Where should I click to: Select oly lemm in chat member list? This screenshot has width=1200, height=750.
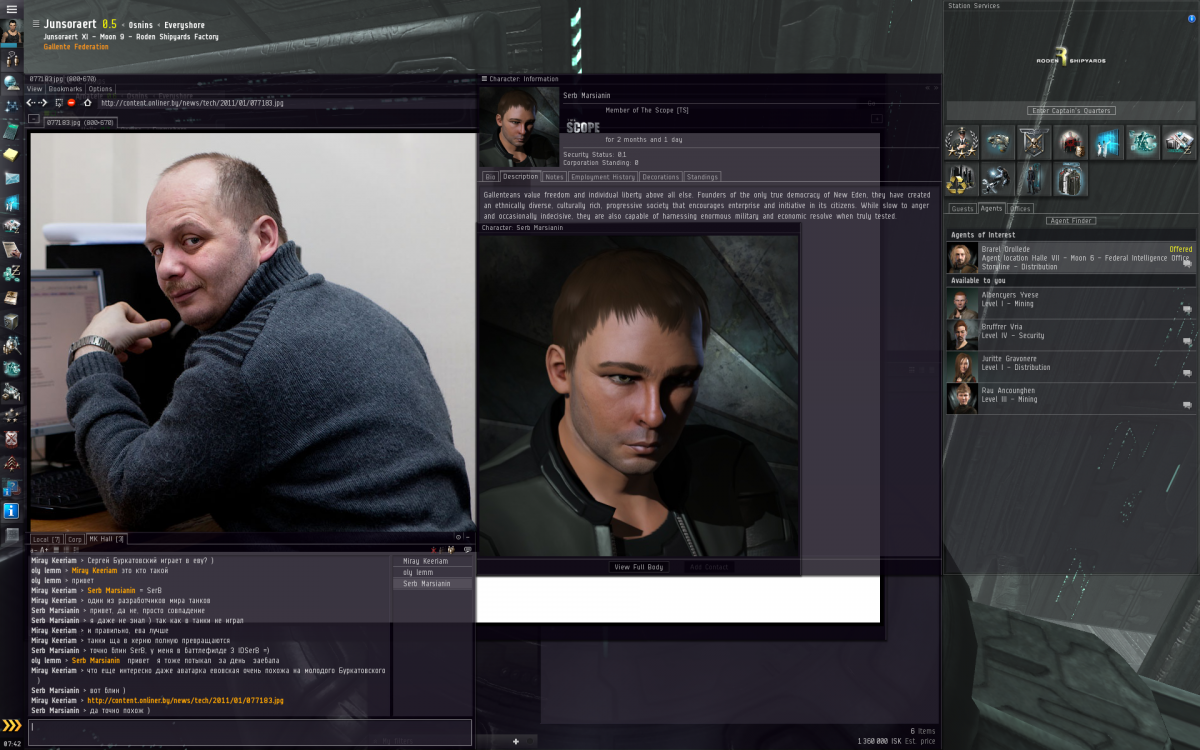[432, 572]
